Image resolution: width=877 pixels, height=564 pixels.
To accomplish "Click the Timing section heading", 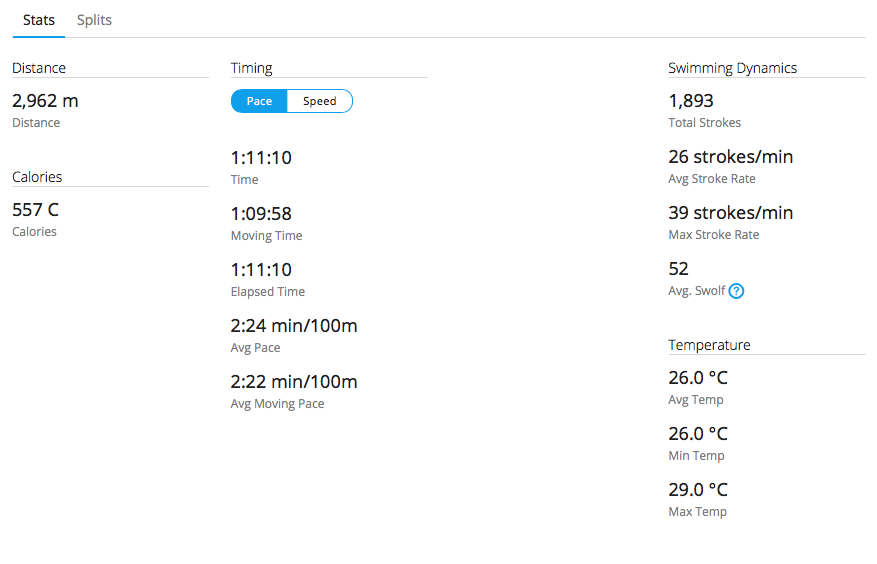I will (x=251, y=68).
